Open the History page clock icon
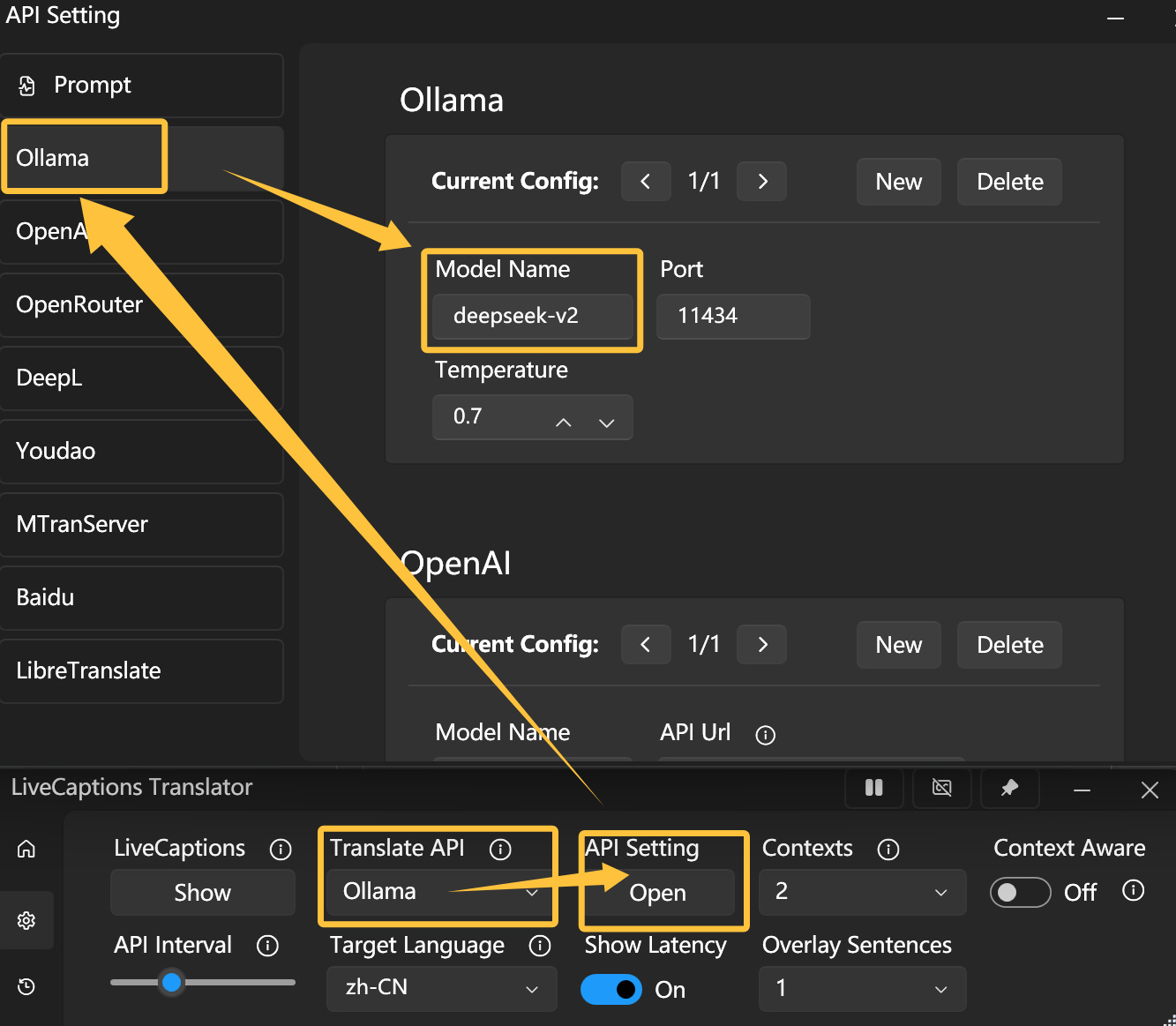The image size is (1176, 1026). pos(26,986)
